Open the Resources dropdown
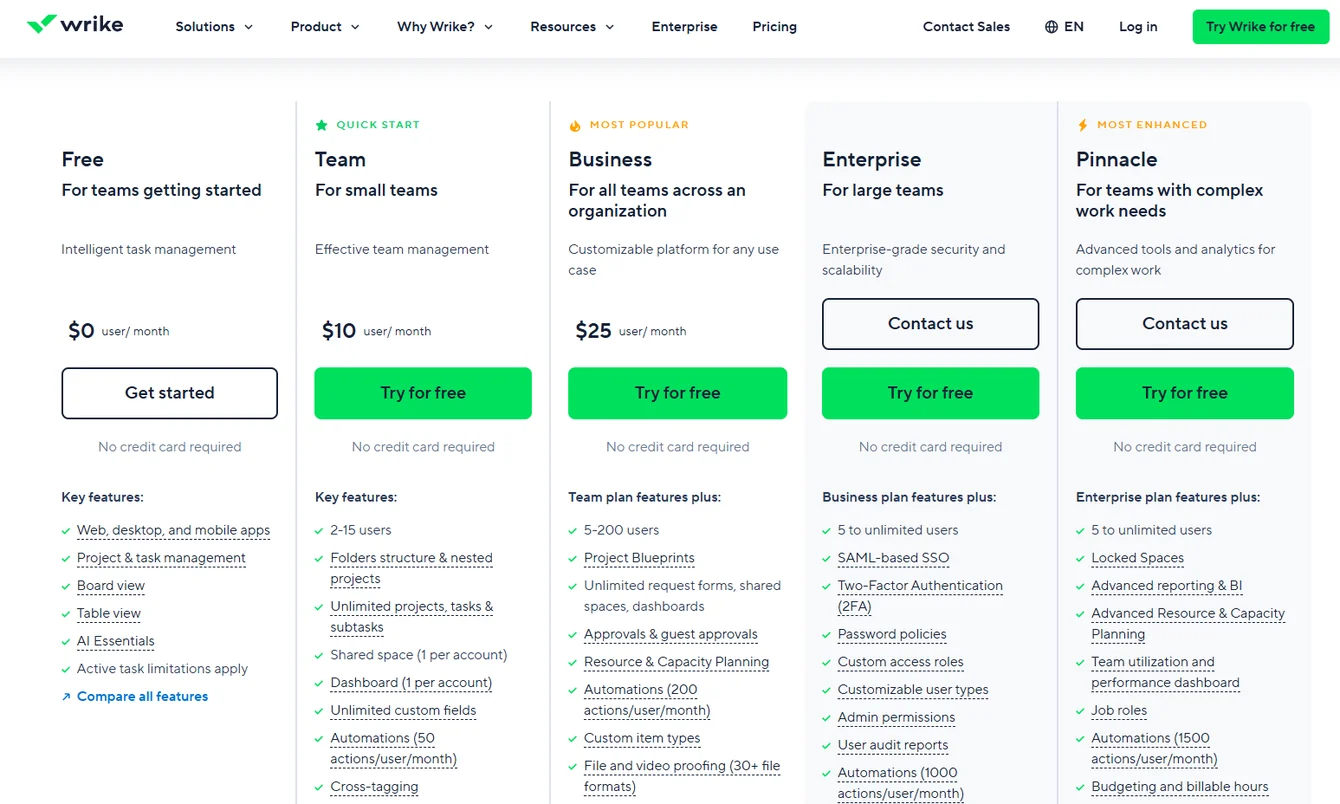Viewport: 1340px width, 804px height. pyautogui.click(x=572, y=27)
